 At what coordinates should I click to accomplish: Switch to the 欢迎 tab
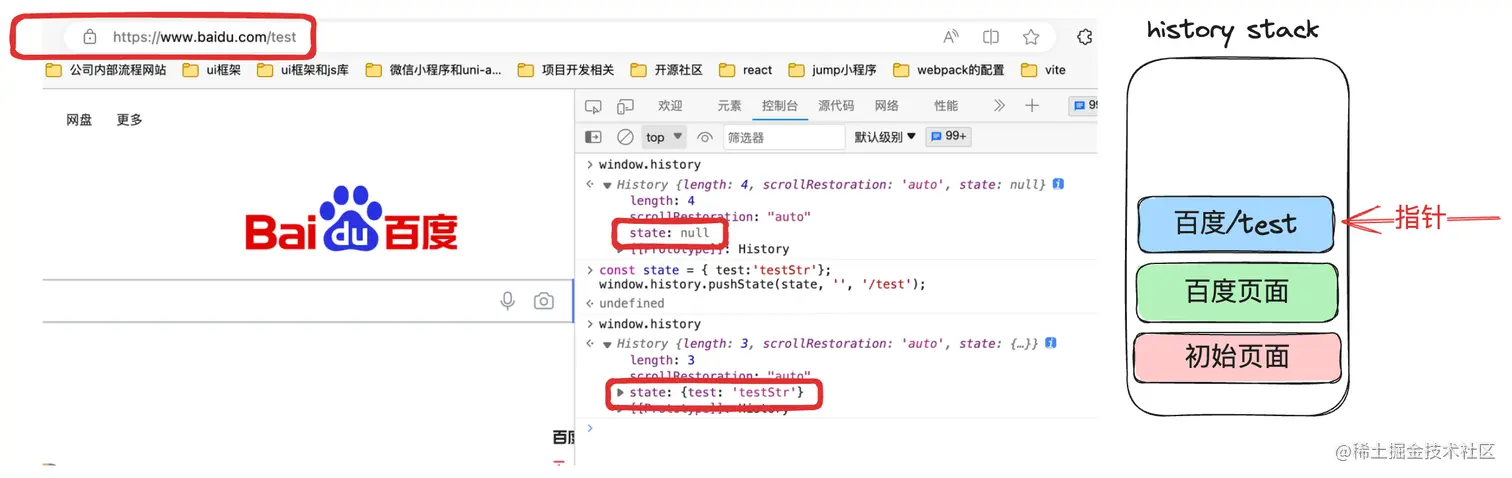(x=670, y=106)
